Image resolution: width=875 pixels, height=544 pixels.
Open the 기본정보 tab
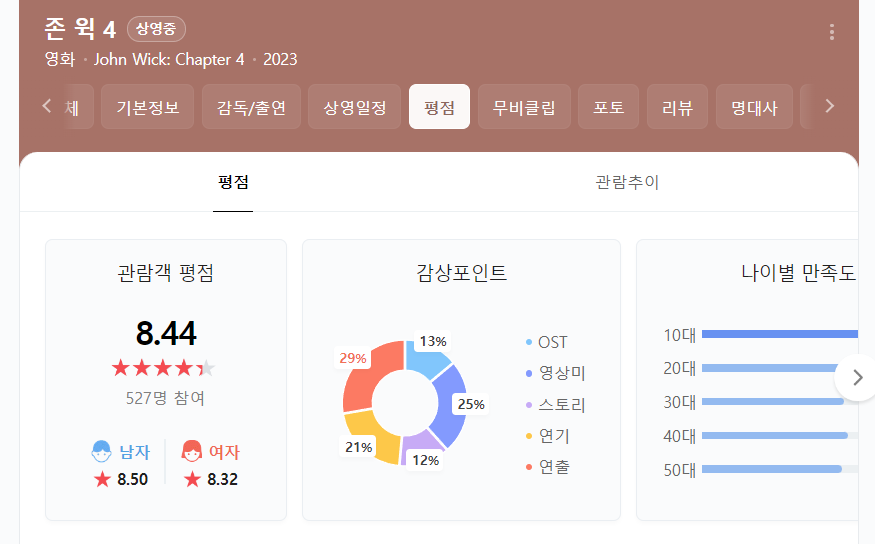147,107
